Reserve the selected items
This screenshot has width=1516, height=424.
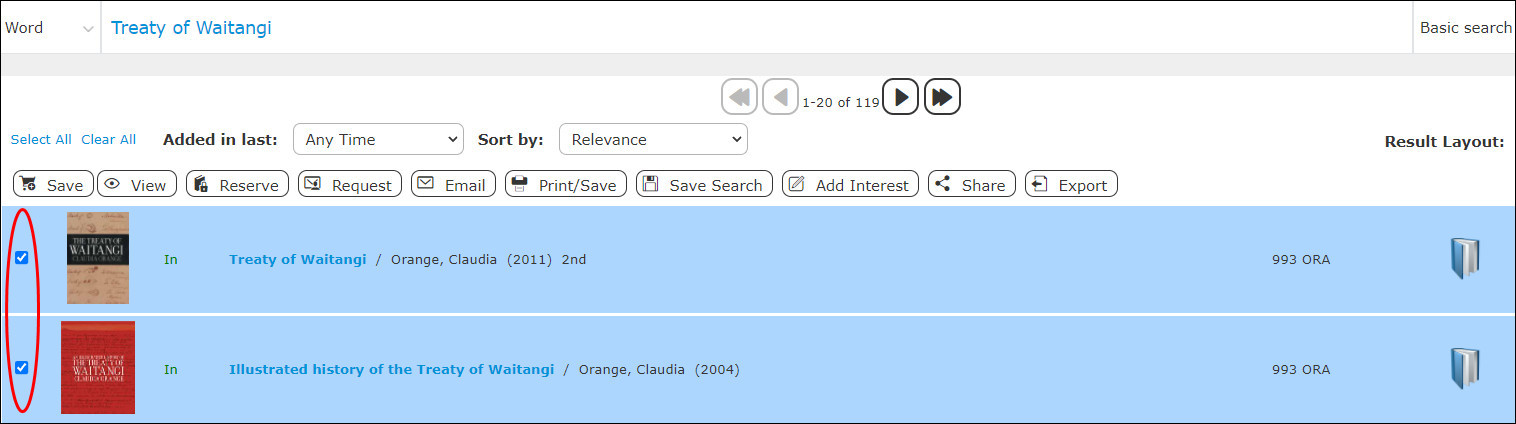click(237, 185)
